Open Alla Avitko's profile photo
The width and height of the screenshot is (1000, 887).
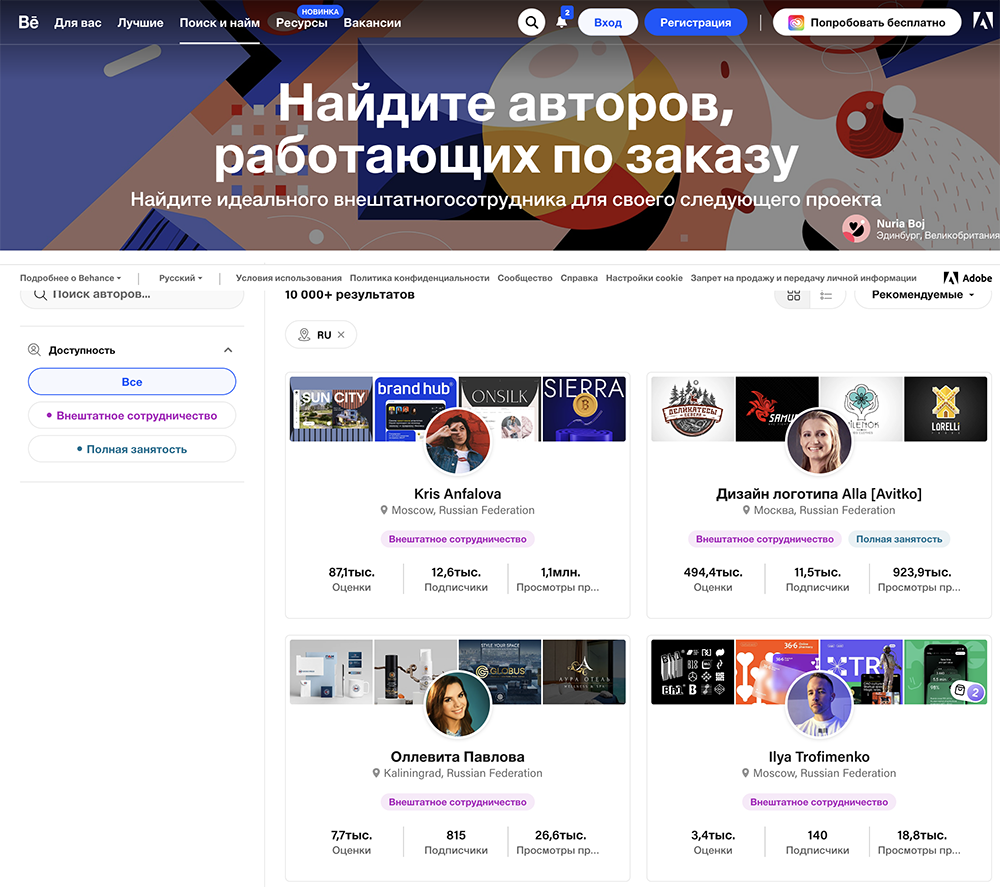pyautogui.click(x=819, y=441)
